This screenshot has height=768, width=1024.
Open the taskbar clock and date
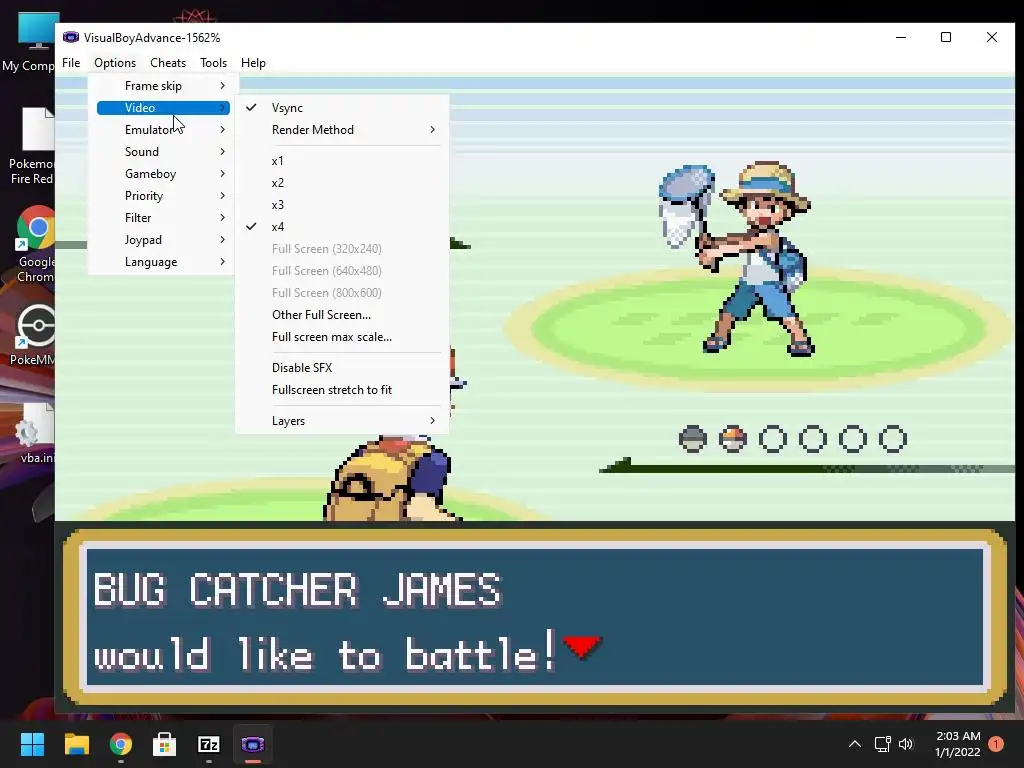point(958,744)
